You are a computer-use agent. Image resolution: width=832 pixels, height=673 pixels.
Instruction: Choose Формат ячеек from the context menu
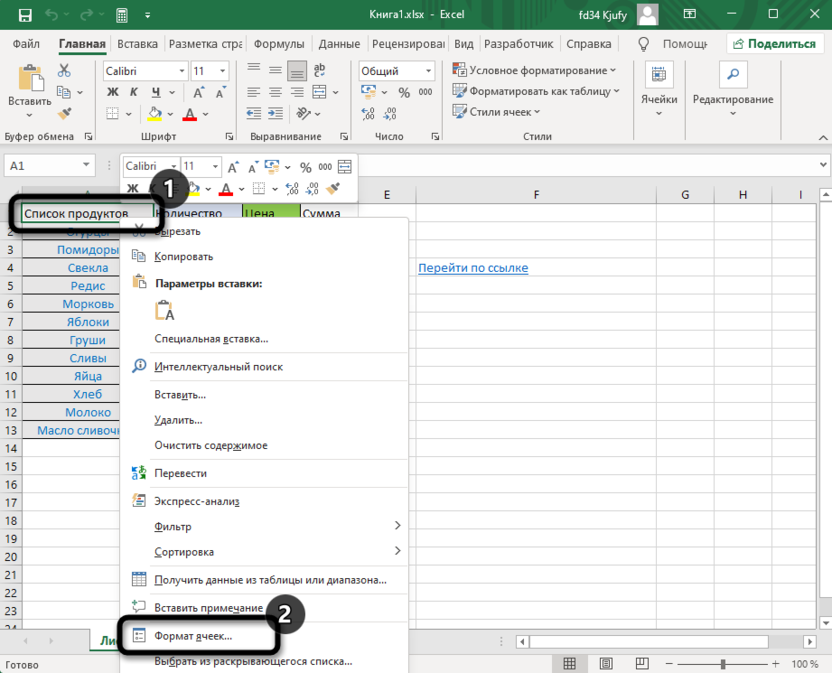pyautogui.click(x=193, y=635)
